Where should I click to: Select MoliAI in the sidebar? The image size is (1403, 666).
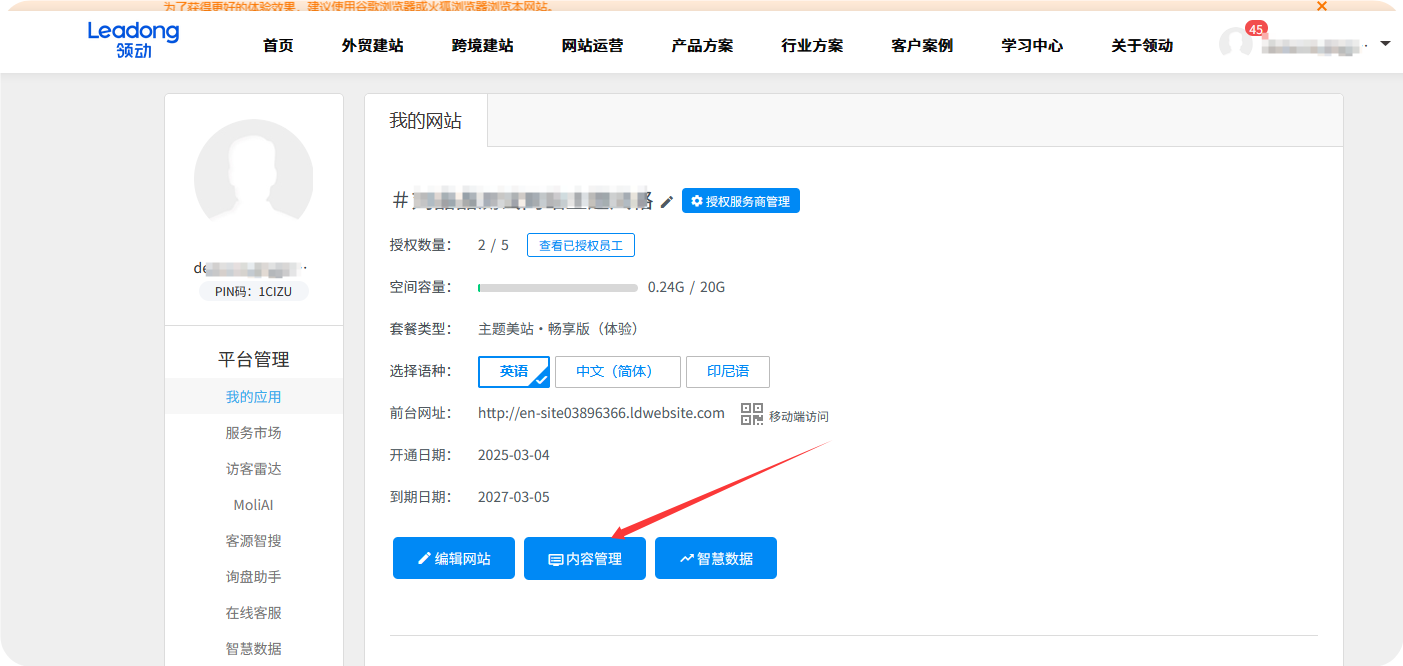(254, 504)
